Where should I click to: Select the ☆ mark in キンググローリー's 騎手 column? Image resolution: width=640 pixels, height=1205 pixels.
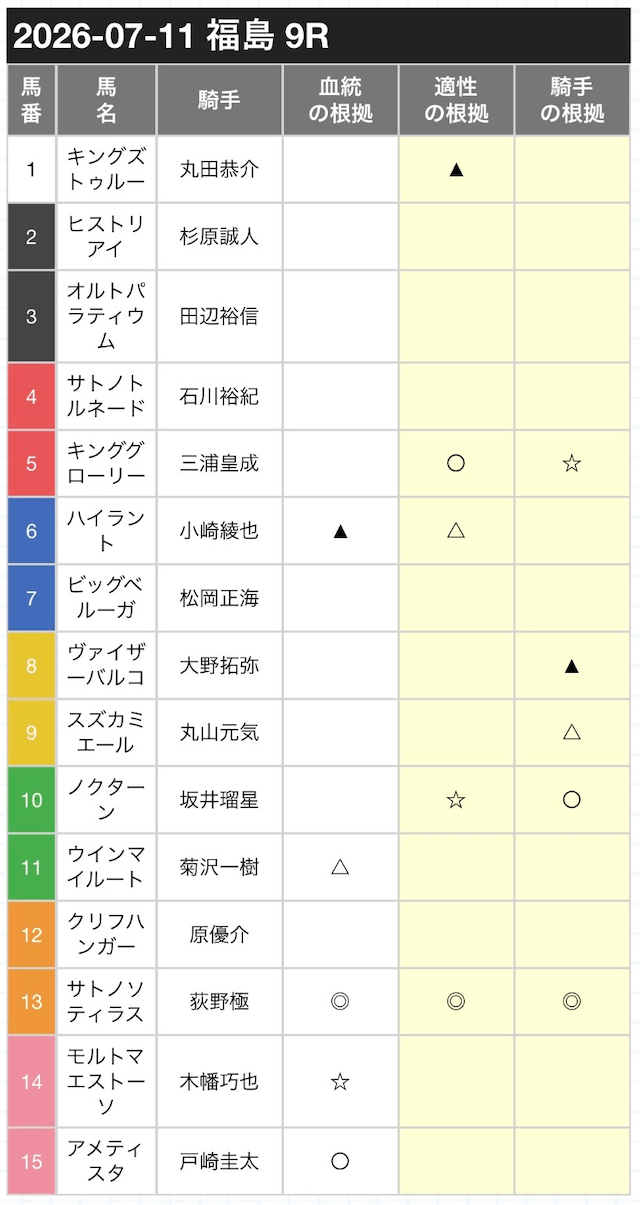click(x=572, y=463)
